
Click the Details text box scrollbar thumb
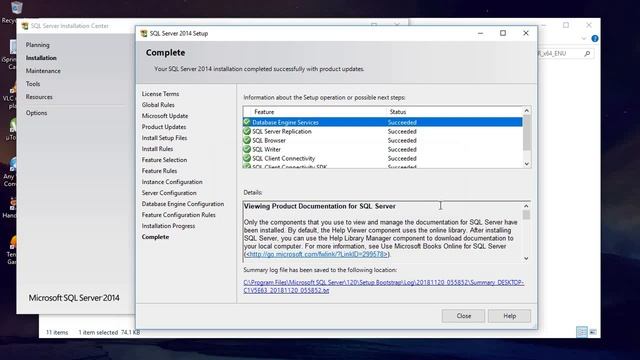pyautogui.click(x=526, y=215)
